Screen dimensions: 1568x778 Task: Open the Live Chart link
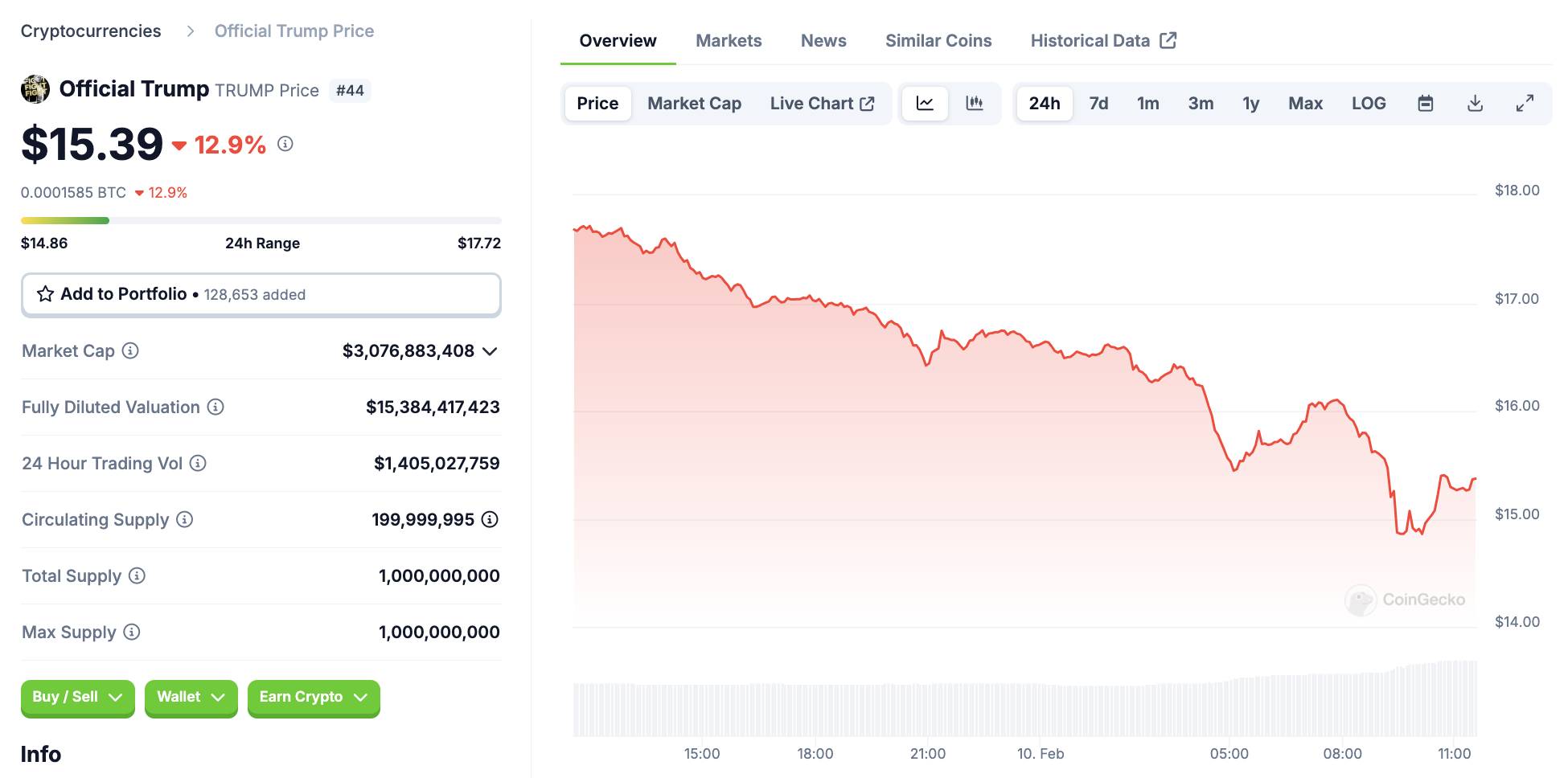(x=822, y=104)
